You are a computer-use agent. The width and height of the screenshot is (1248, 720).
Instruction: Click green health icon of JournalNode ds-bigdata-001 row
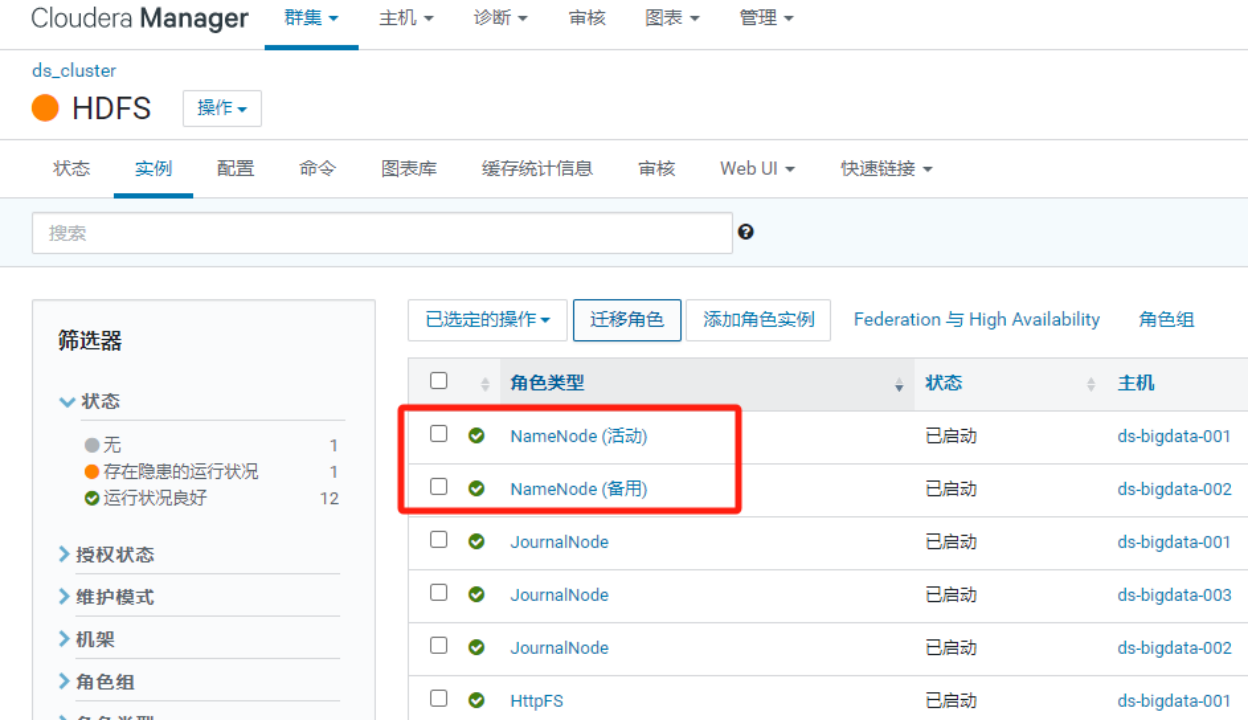coord(477,542)
